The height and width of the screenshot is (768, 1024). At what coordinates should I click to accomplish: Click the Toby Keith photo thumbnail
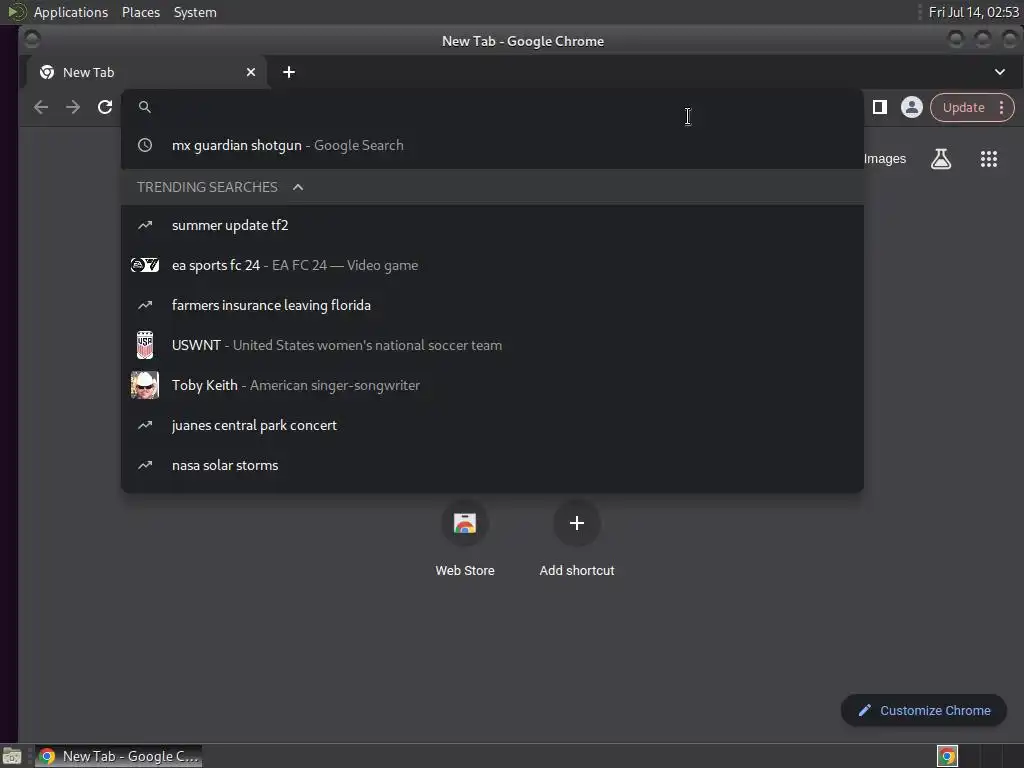tap(145, 385)
